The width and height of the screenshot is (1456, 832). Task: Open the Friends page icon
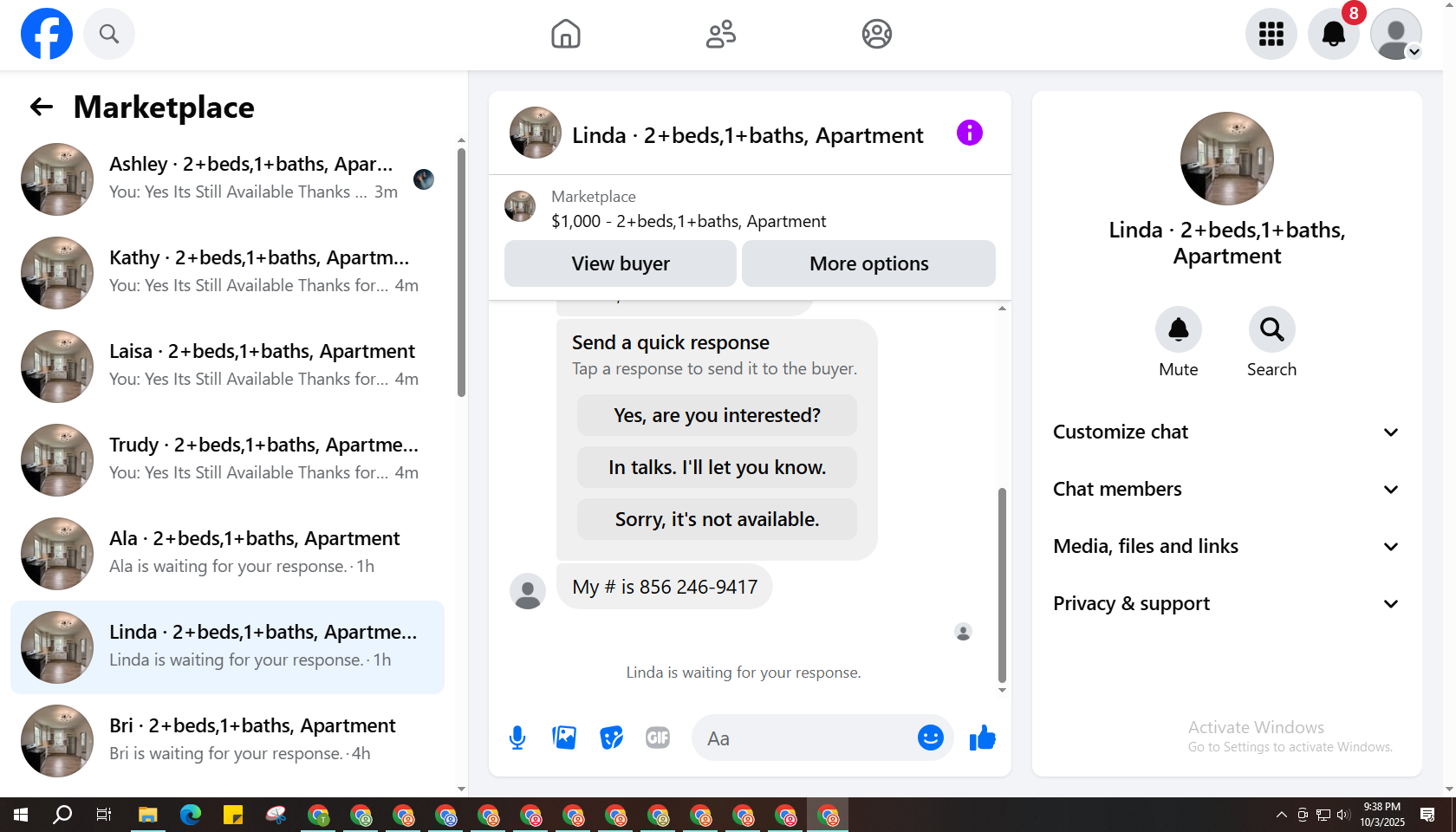click(x=721, y=34)
